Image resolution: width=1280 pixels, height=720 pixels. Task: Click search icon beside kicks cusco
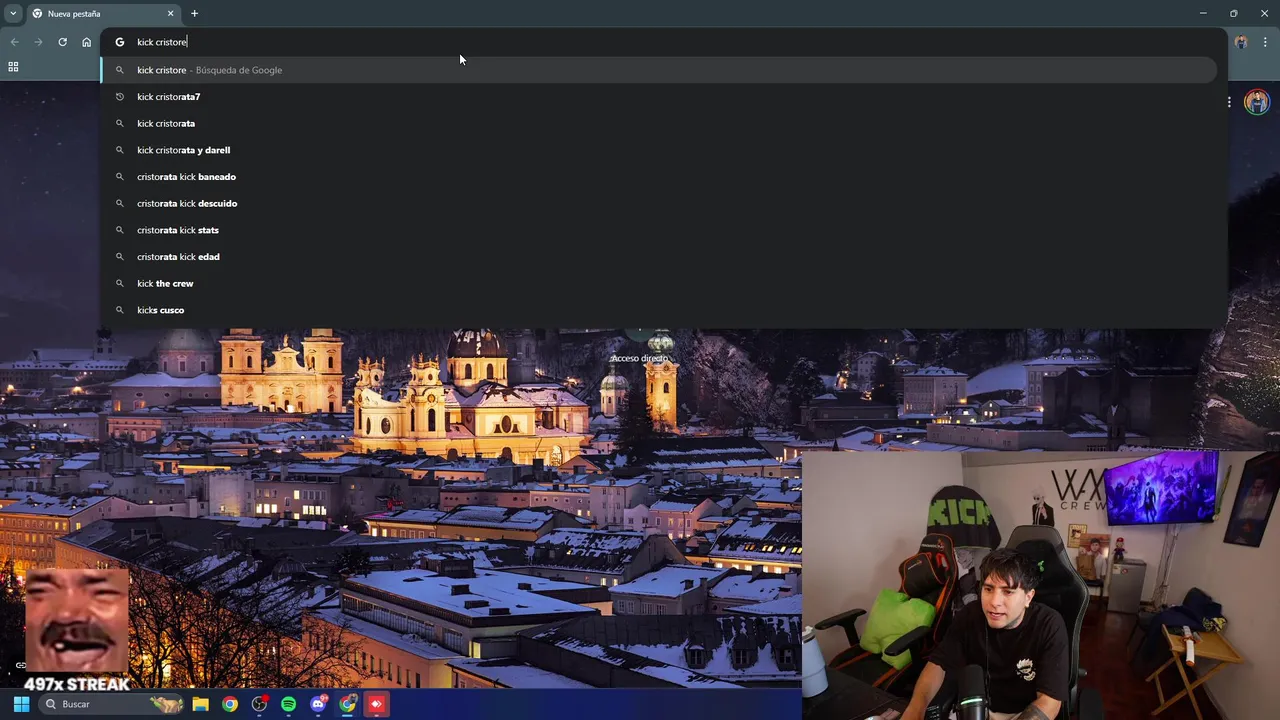120,310
